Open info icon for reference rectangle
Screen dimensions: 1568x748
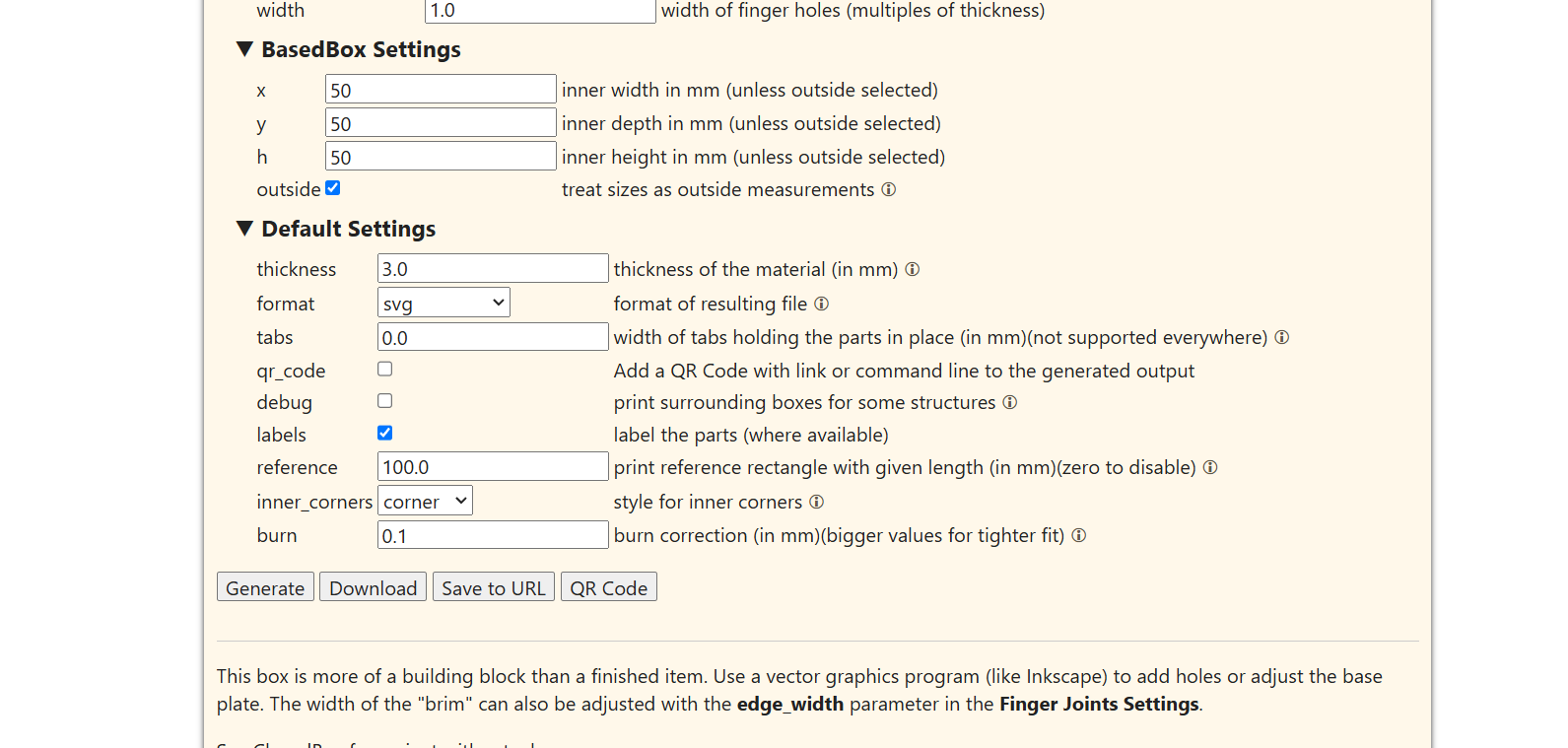pos(1210,467)
